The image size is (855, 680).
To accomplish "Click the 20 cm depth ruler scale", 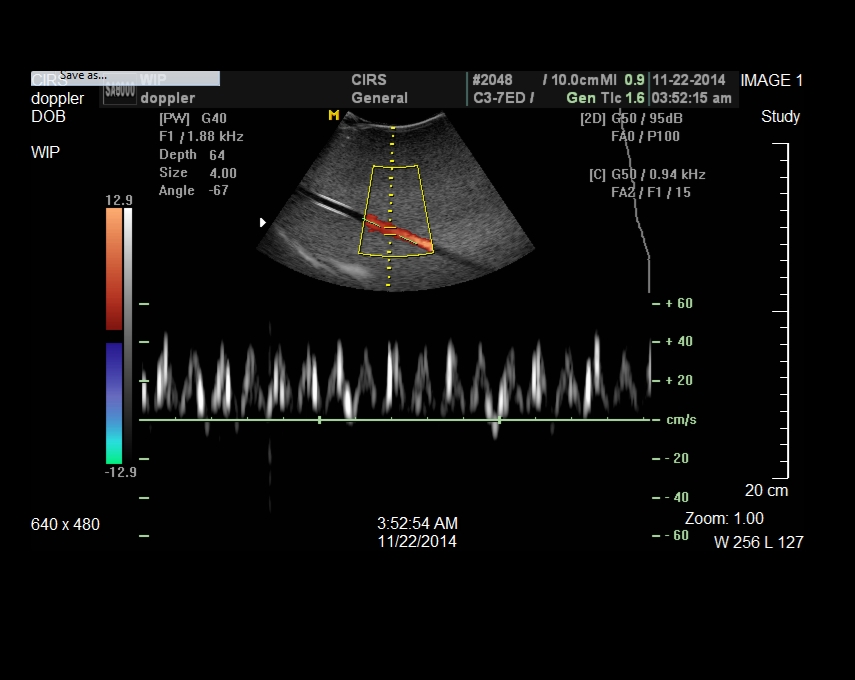I will pyautogui.click(x=783, y=312).
